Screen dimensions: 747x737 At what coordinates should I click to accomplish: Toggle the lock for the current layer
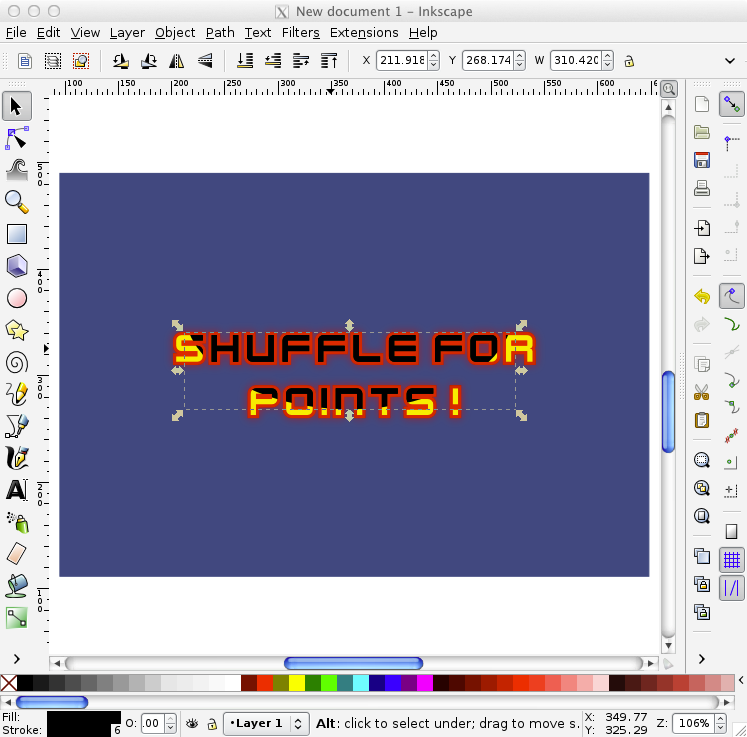click(212, 723)
